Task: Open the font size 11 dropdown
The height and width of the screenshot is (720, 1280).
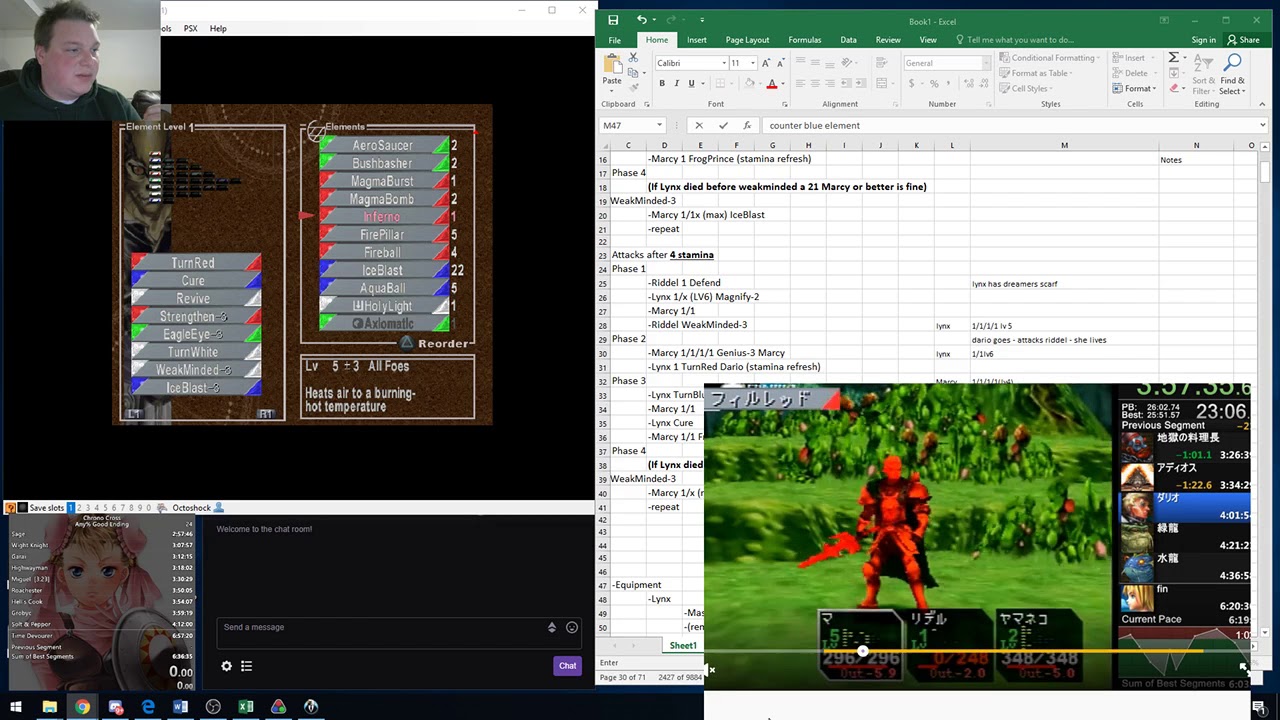Action: (x=753, y=63)
